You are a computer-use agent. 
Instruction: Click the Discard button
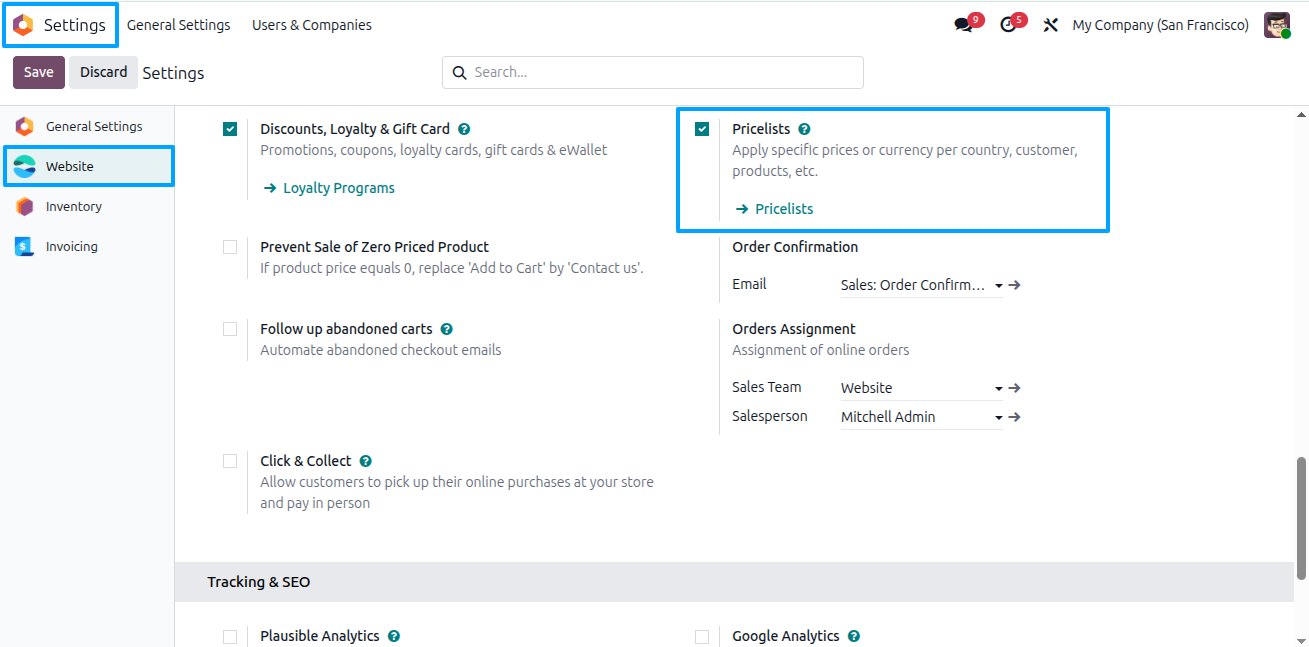(x=104, y=72)
